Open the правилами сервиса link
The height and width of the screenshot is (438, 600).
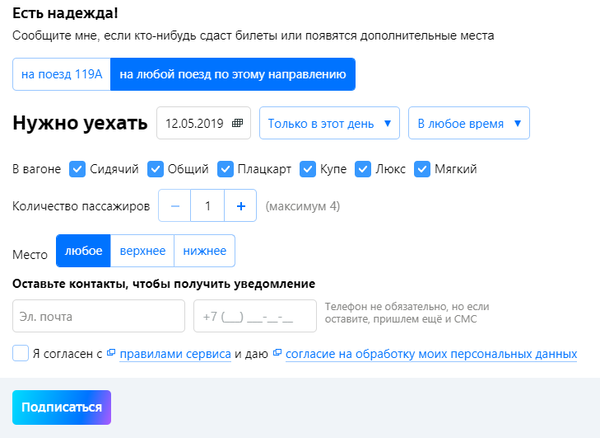pos(175,354)
